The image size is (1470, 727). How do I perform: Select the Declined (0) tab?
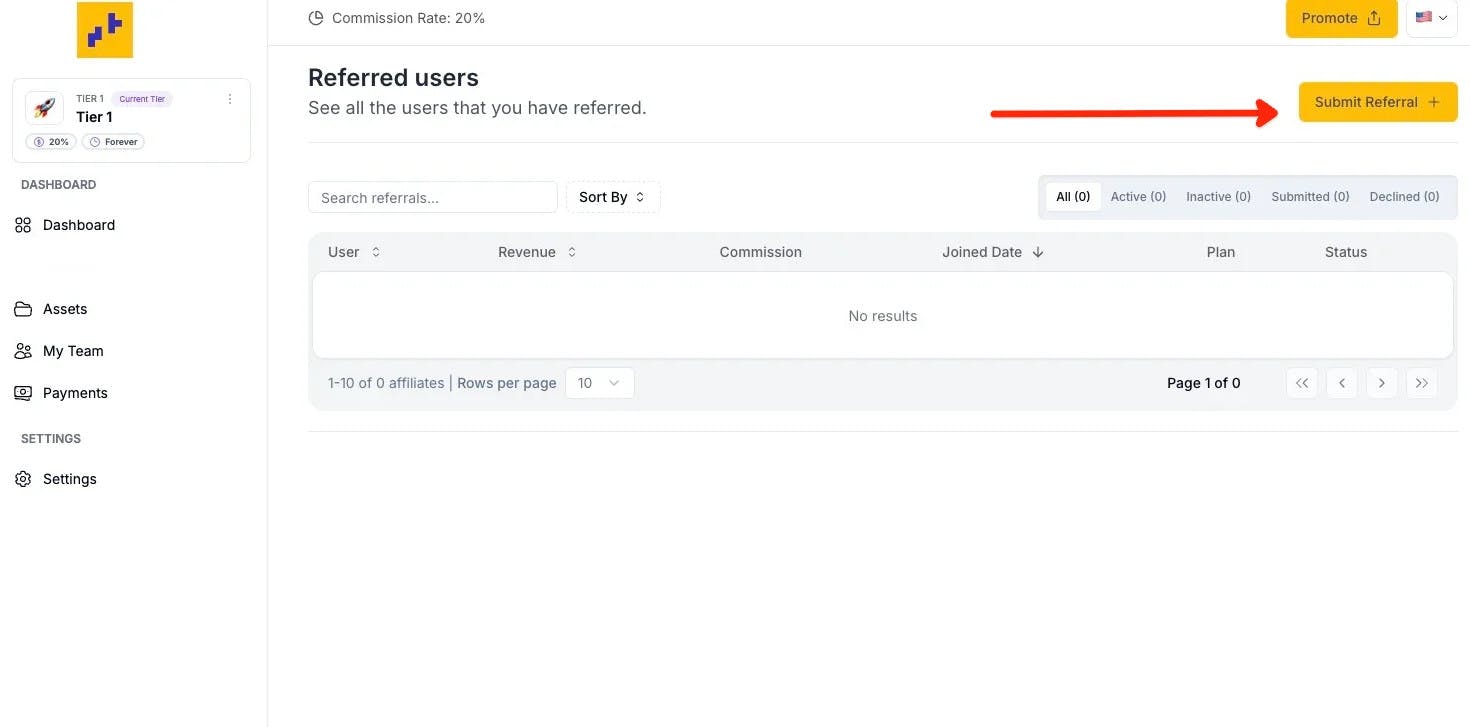1404,197
